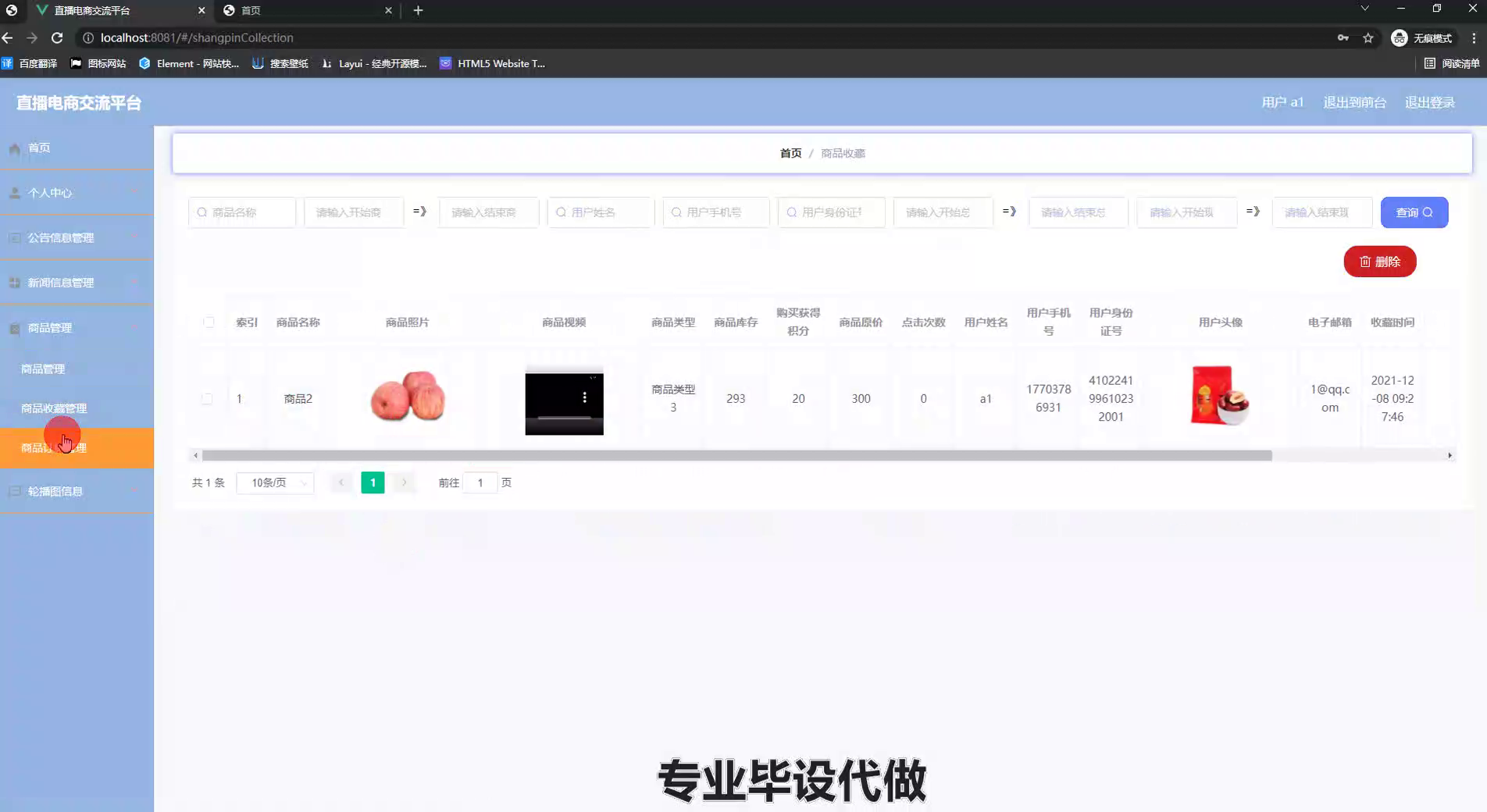
Task: Focus 用户身份证号 search field
Action: tap(831, 212)
